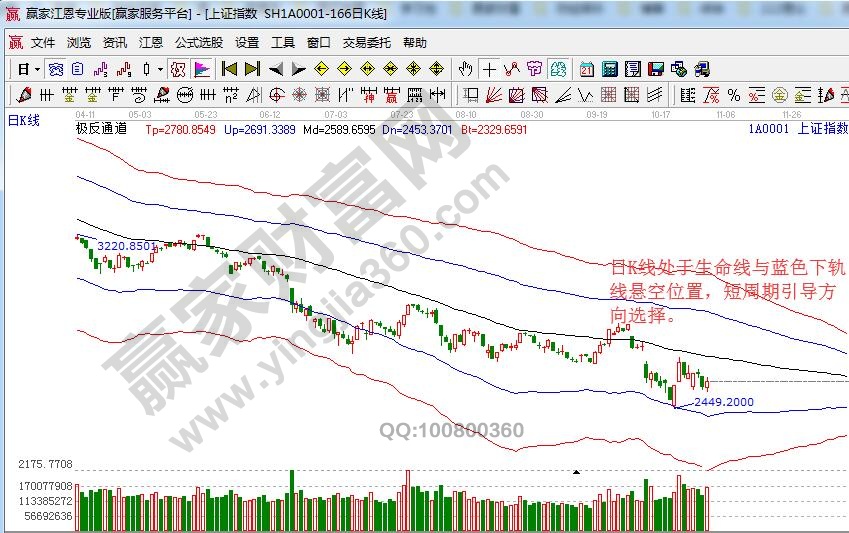
Task: Toggle the color flag chart button
Action: 201,69
